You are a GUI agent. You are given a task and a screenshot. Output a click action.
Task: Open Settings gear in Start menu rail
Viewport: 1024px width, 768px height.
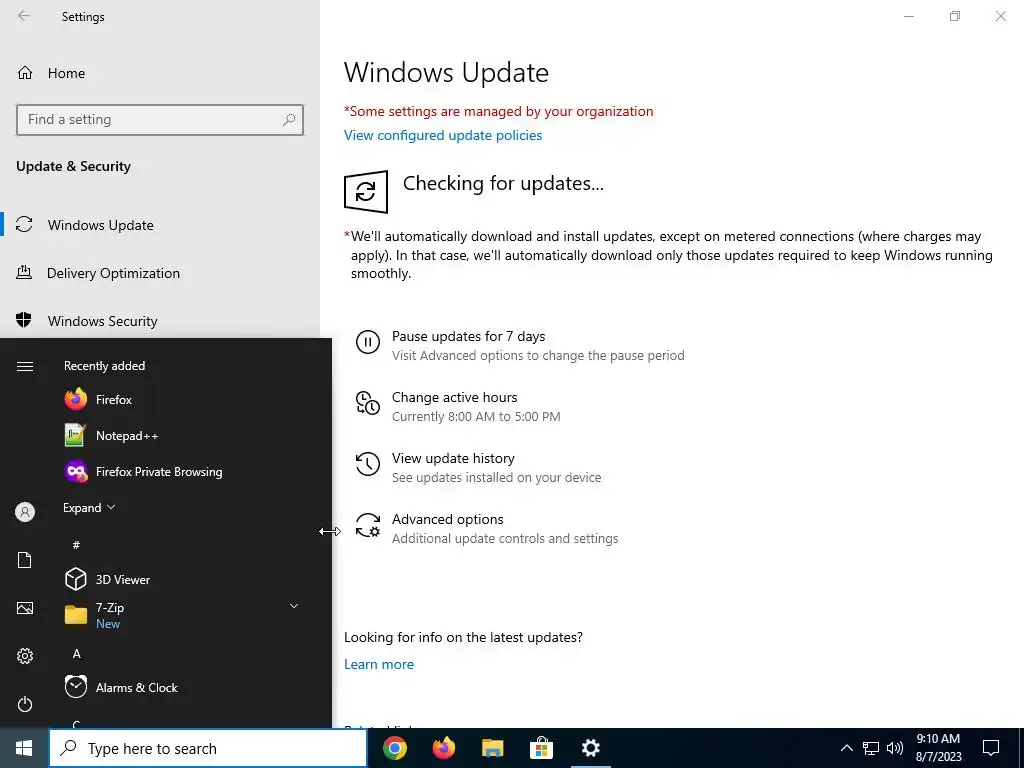tap(25, 656)
